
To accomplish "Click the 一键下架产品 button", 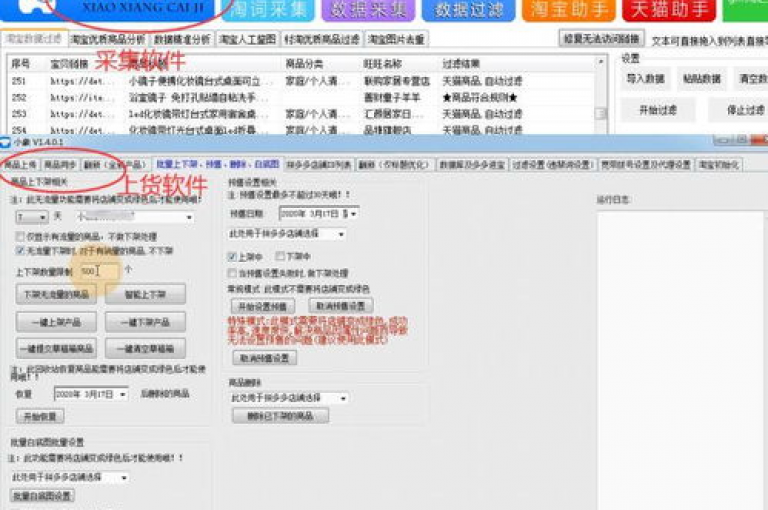I will (x=145, y=322).
